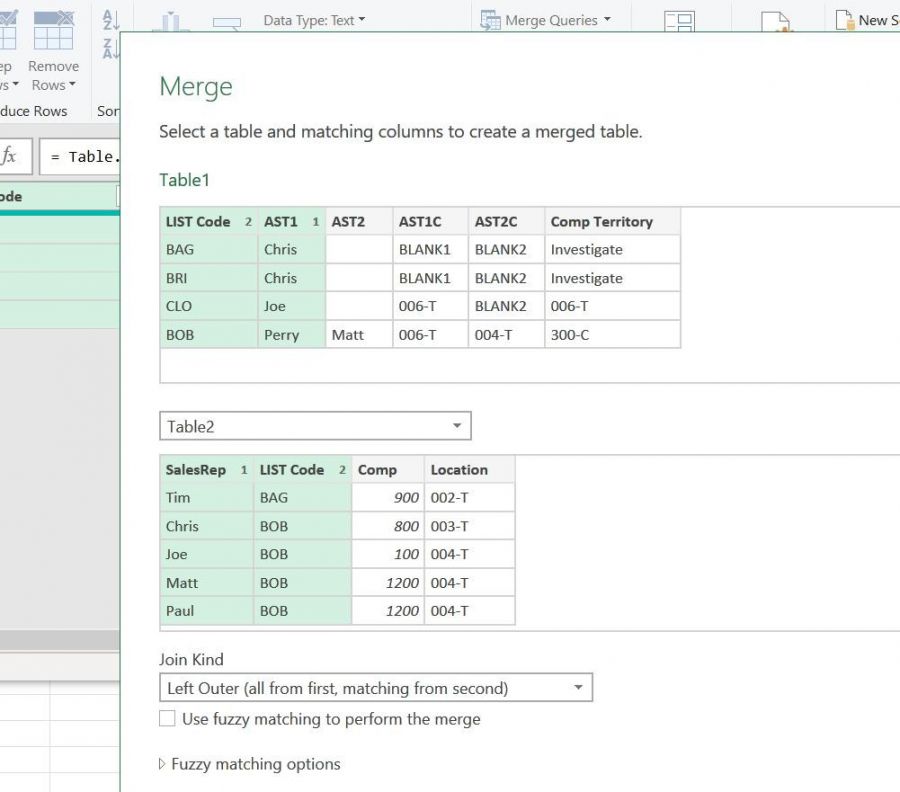Click the 900 Comp value cell
Image resolution: width=900 pixels, height=792 pixels.
point(388,498)
